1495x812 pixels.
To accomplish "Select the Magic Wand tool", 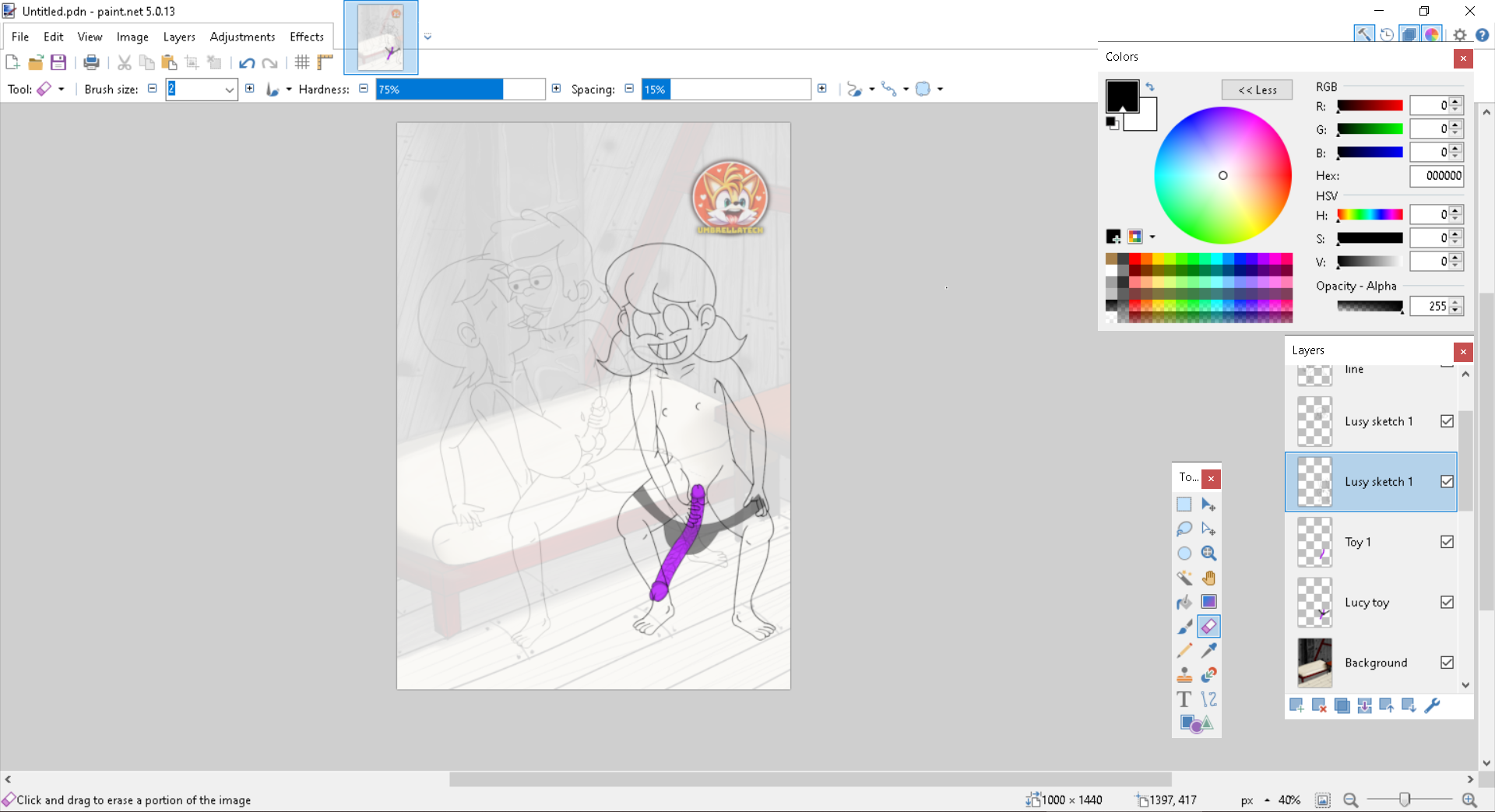I will coord(1184,578).
